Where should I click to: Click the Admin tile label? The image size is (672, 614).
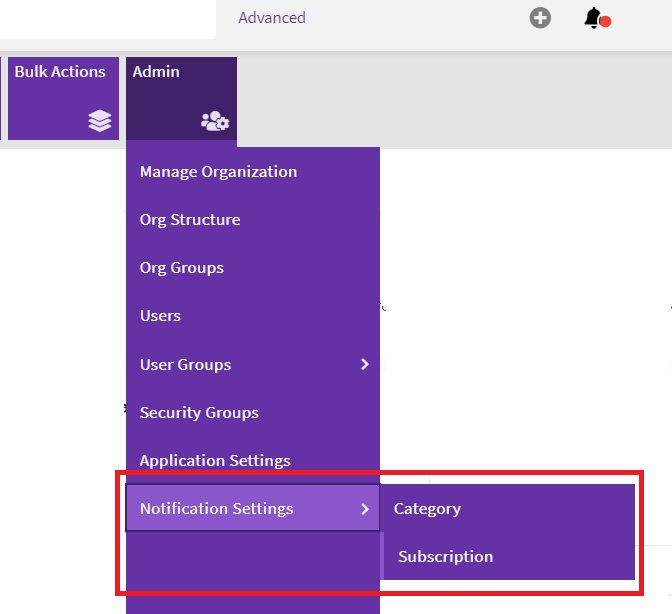coord(156,72)
